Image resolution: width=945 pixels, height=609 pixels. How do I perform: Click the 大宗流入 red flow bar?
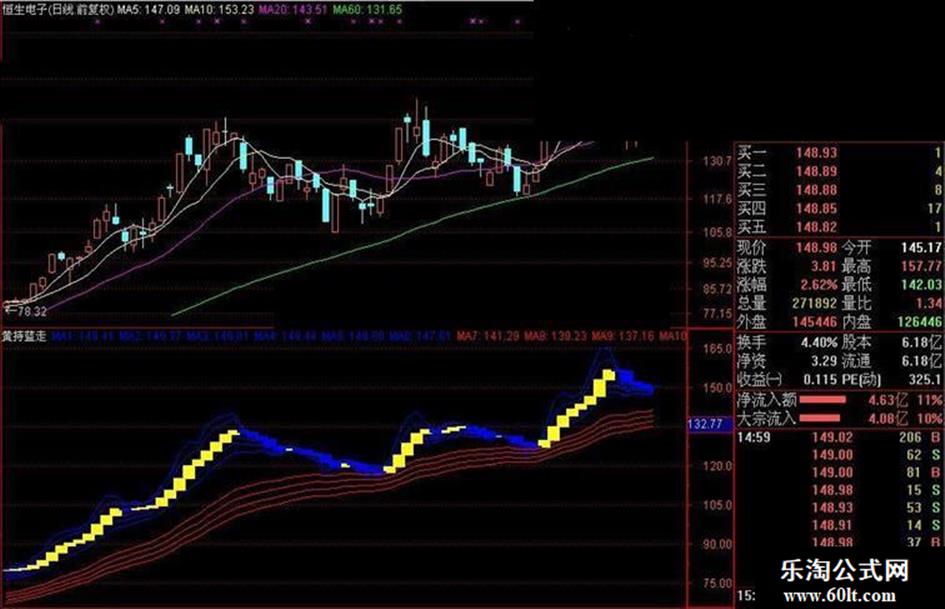coord(820,418)
